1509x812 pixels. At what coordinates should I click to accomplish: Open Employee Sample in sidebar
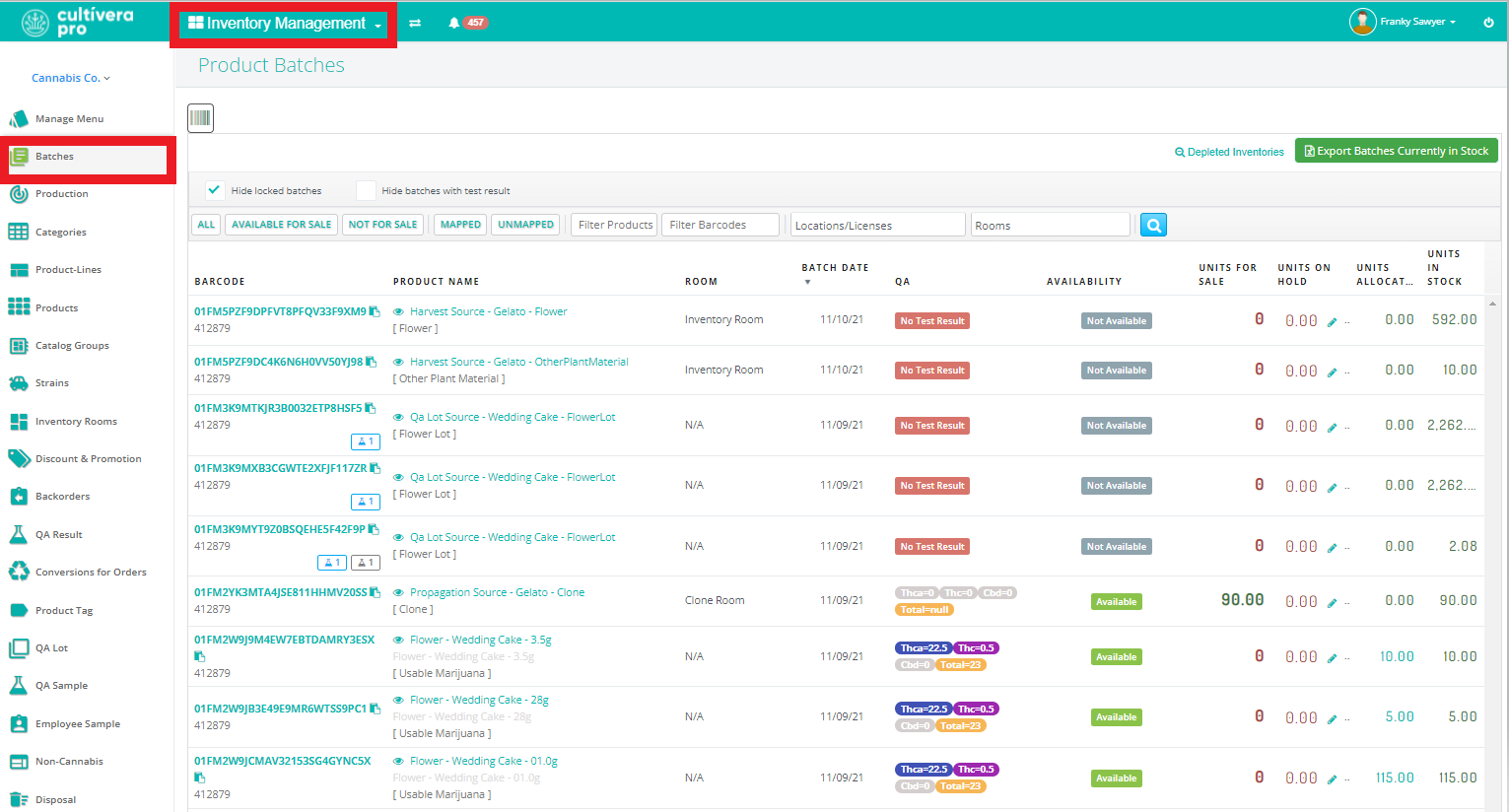pos(78,724)
